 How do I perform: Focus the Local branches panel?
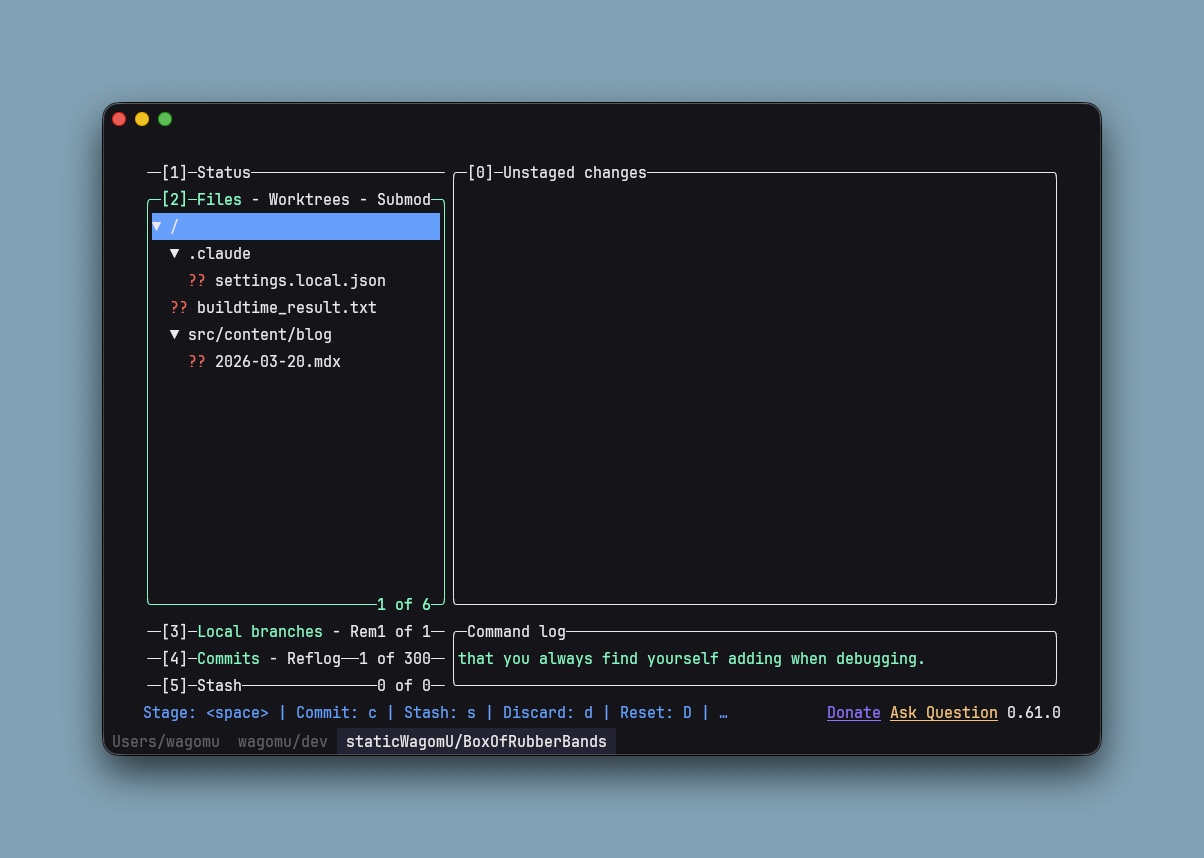point(259,632)
